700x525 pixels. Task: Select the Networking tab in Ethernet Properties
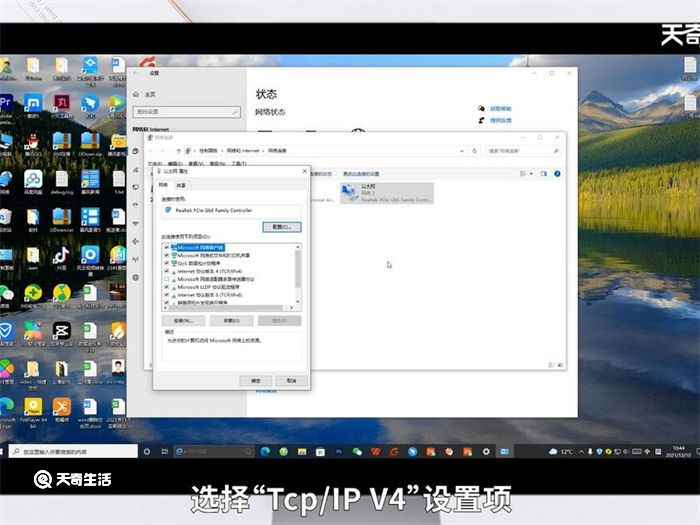[163, 185]
